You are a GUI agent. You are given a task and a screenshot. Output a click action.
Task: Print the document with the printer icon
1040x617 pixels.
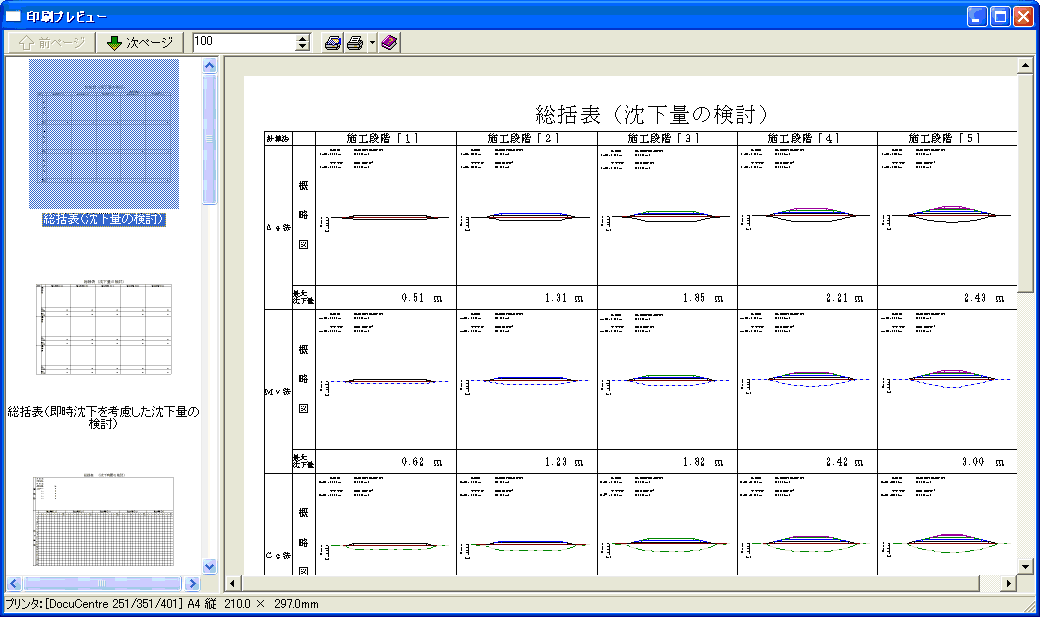pos(355,43)
